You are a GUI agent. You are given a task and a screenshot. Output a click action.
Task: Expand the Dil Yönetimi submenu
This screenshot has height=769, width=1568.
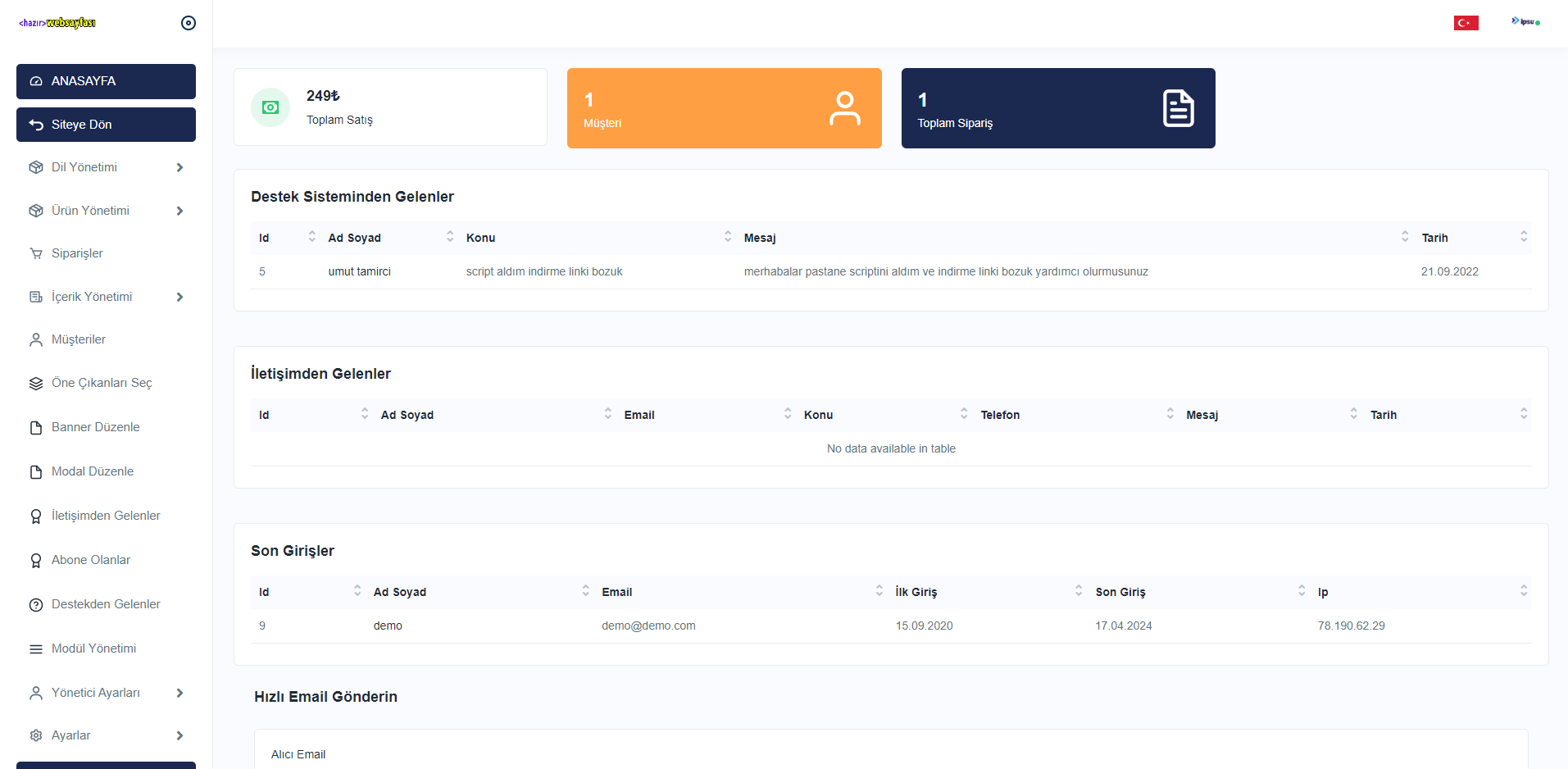180,167
